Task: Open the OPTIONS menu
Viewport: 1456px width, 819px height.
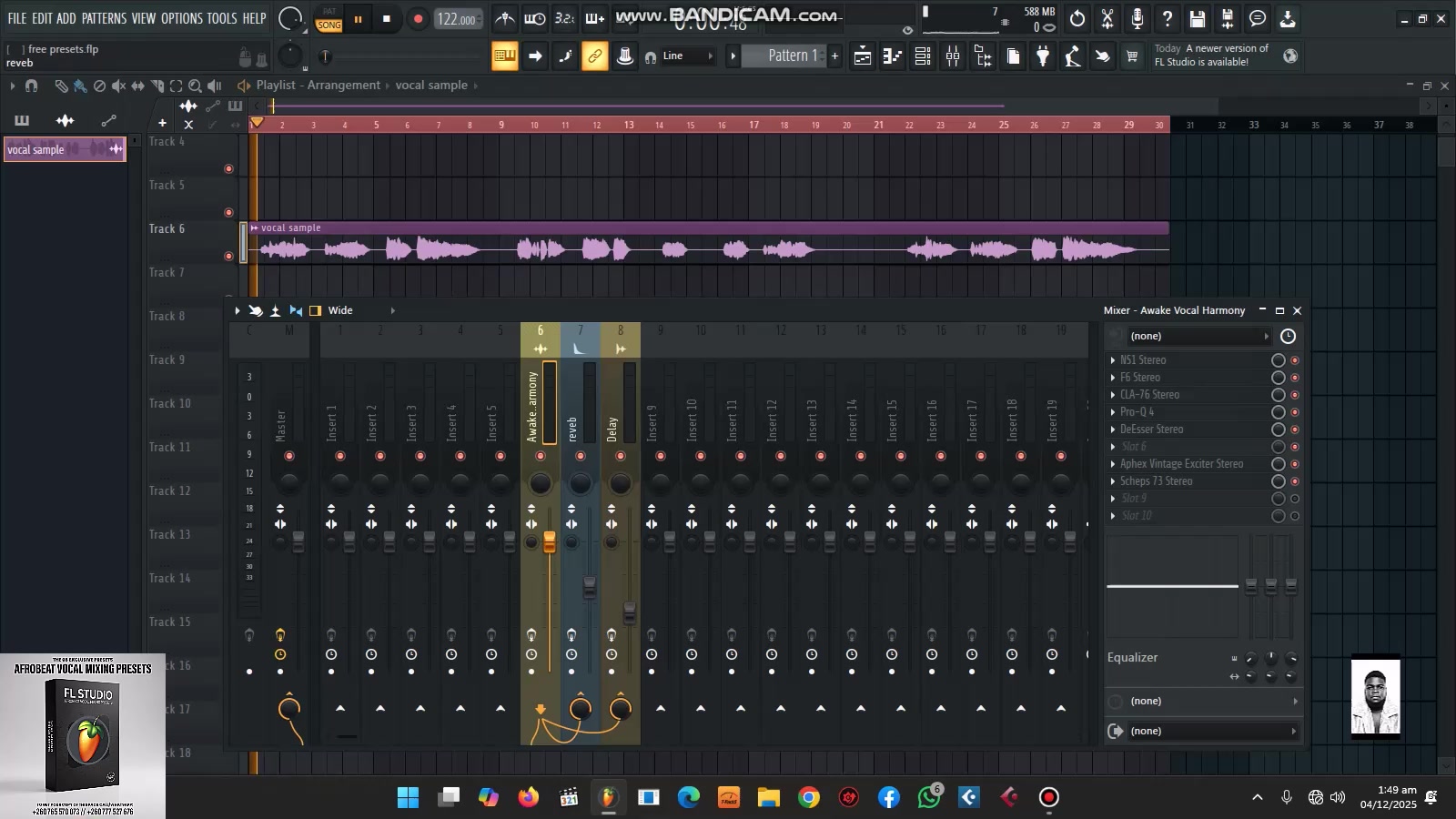Action: [x=182, y=18]
